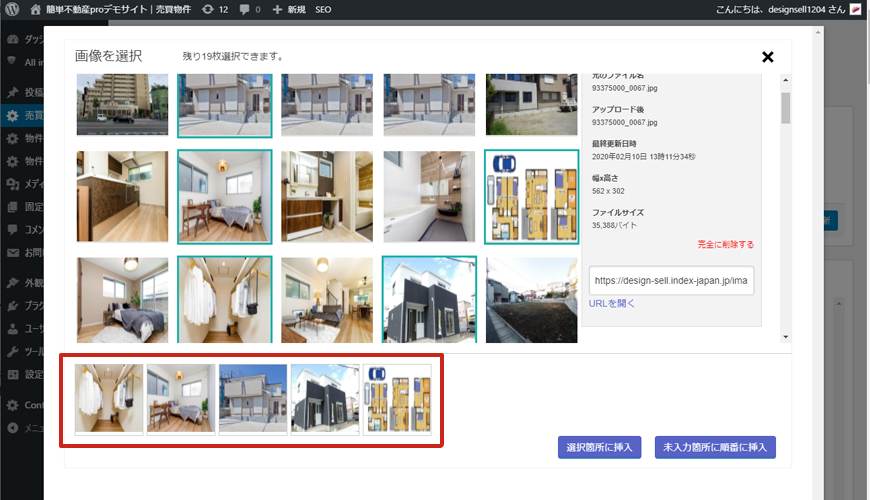The width and height of the screenshot is (870, 500).
Task: Select the kitchen counter photo thumbnail
Action: (122, 197)
